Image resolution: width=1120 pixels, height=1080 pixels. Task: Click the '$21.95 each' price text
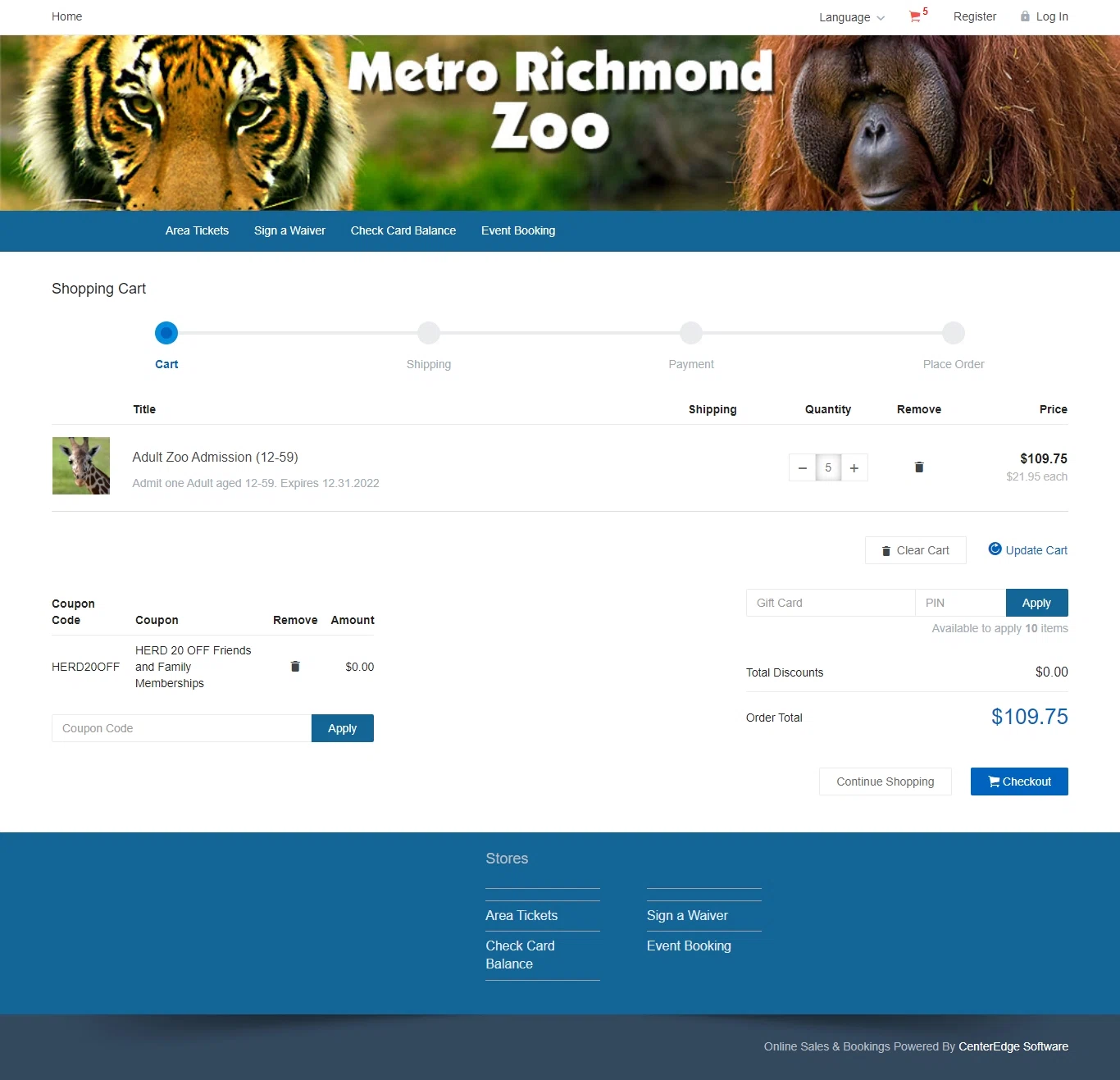point(1037,476)
